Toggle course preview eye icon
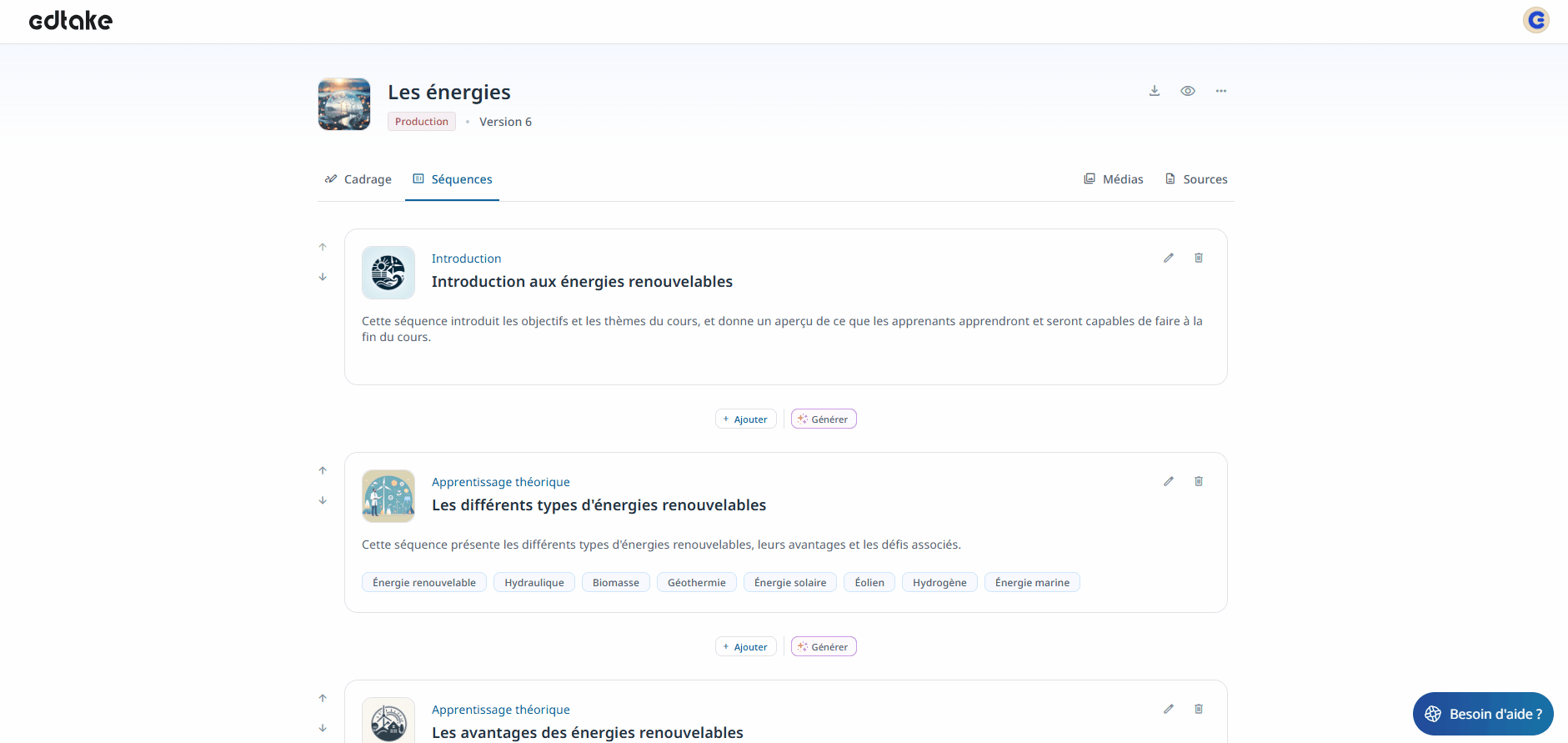The width and height of the screenshot is (1568, 743). point(1188,91)
